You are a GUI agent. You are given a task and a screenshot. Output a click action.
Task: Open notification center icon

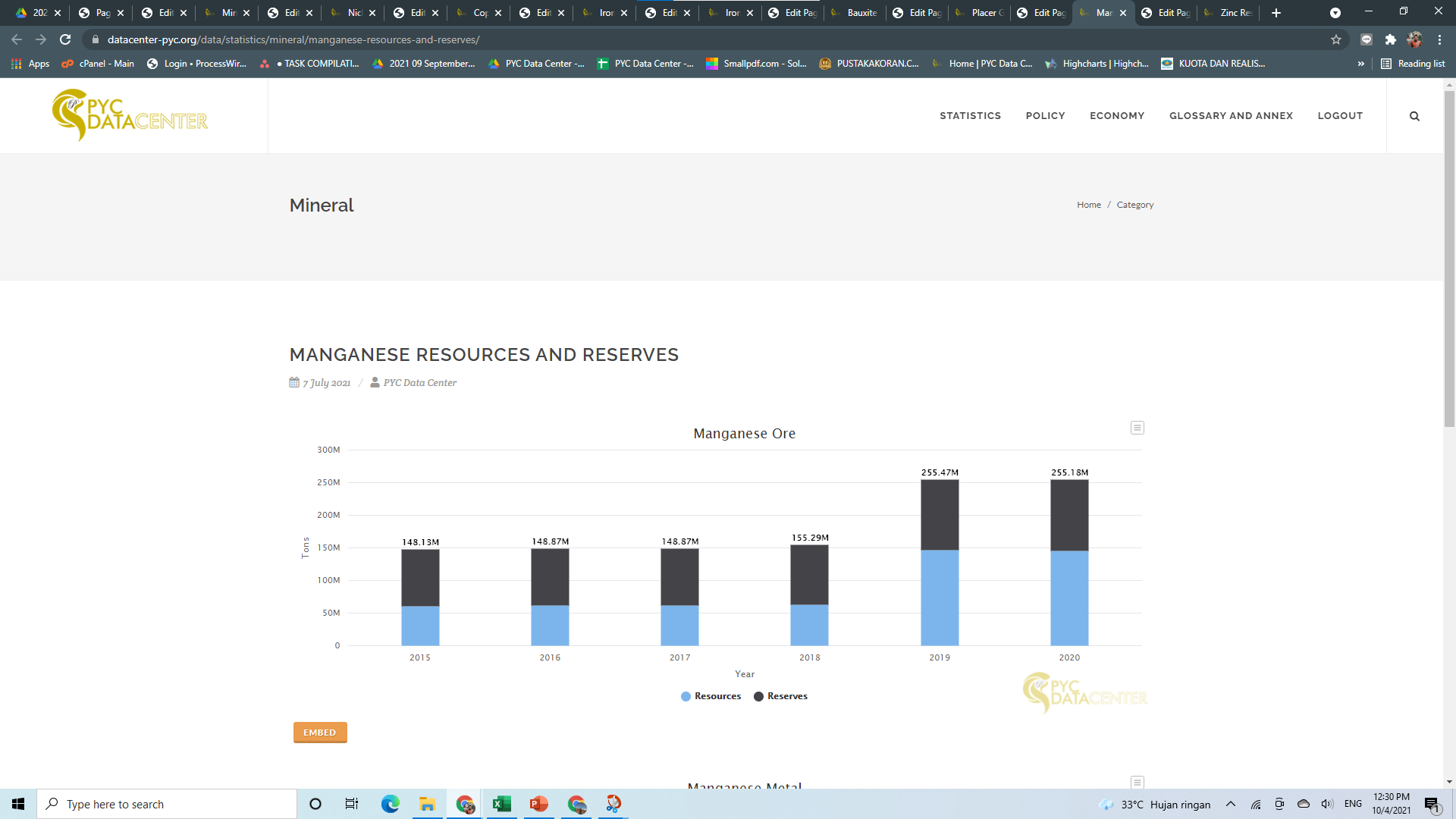[x=1432, y=804]
